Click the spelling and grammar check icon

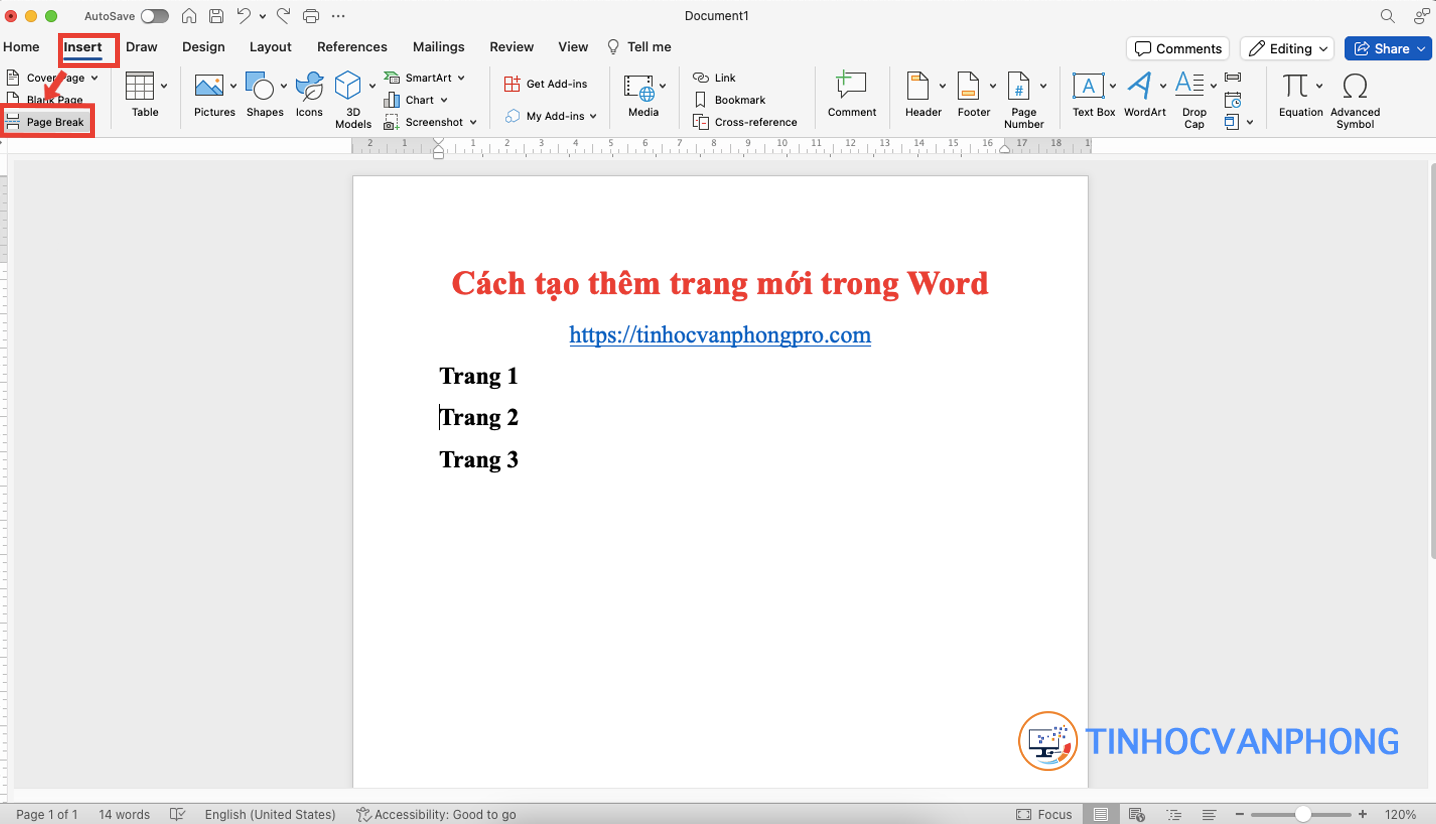tap(178, 814)
